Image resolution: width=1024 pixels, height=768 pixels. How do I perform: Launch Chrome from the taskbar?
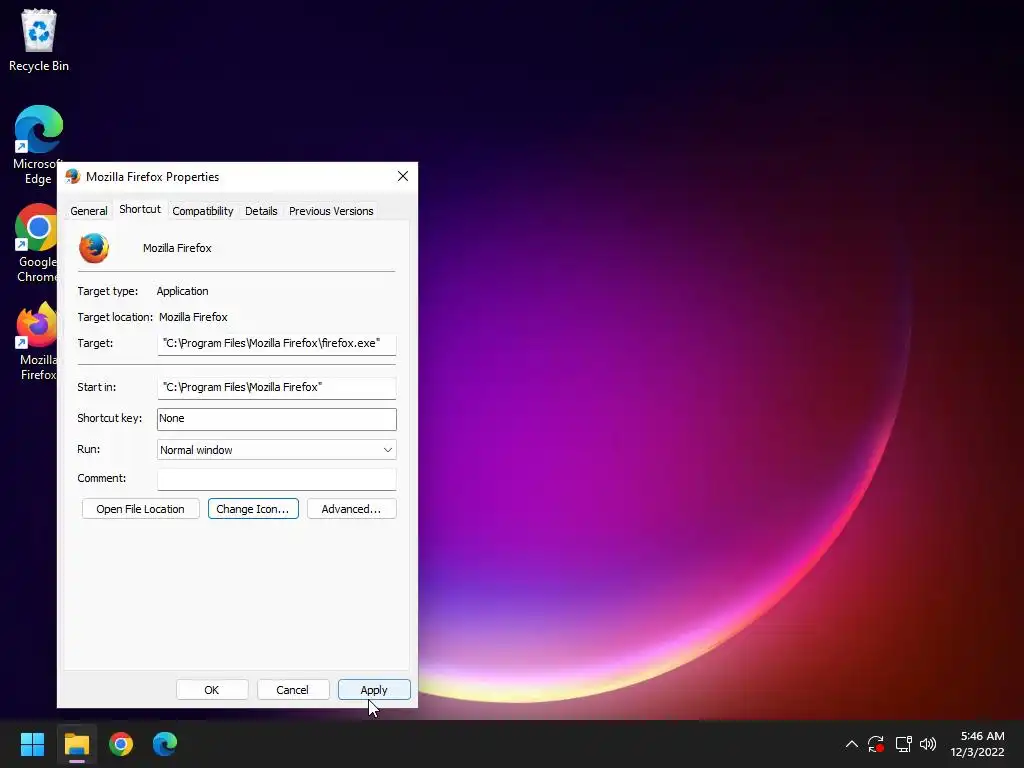click(x=121, y=744)
